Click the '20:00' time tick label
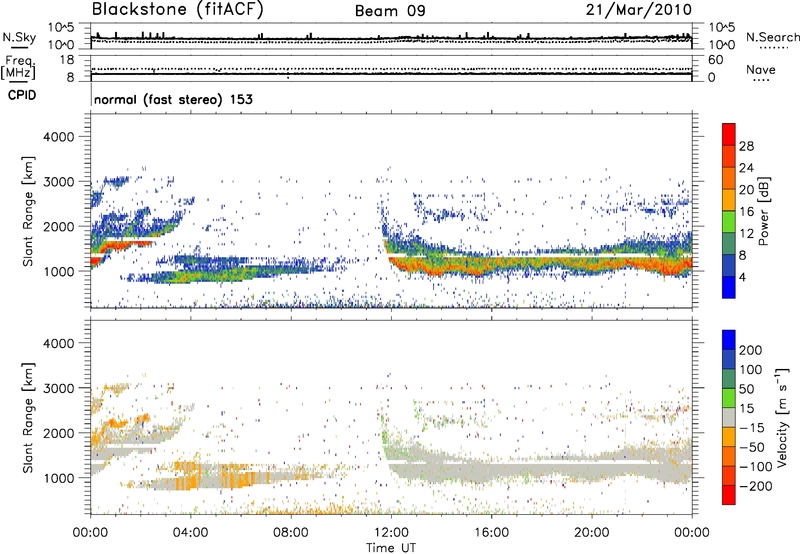Viewport: 800px width, 554px height. point(591,533)
